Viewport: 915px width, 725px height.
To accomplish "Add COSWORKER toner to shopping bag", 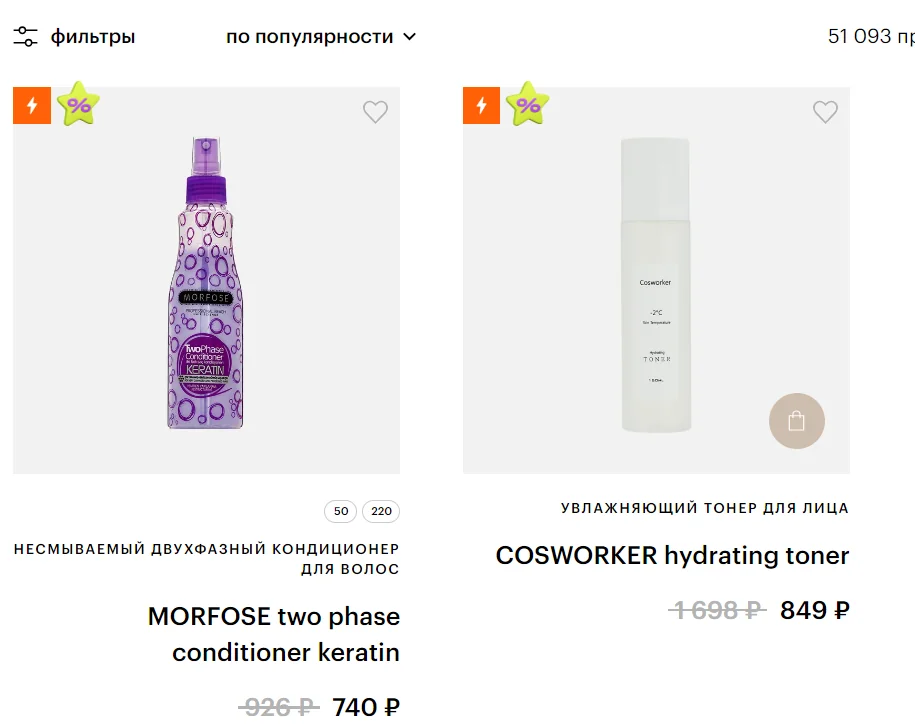I will (797, 421).
